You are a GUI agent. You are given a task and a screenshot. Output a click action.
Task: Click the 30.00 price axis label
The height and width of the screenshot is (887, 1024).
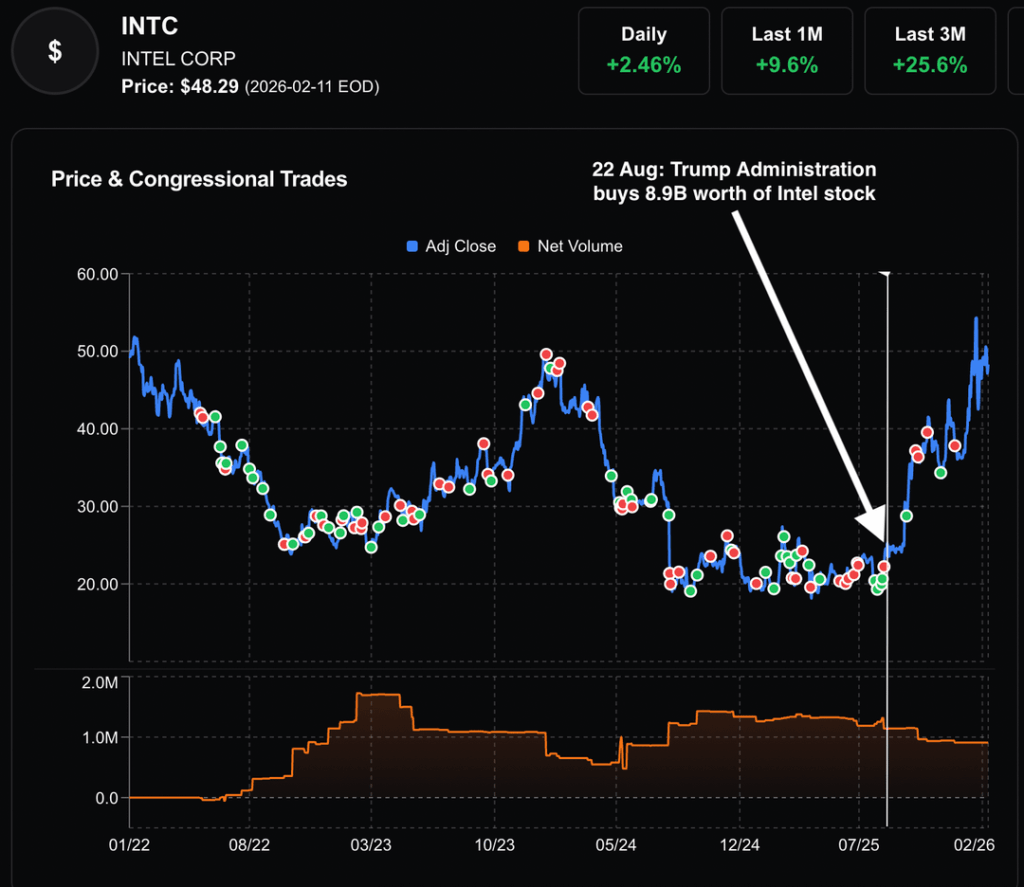coord(97,506)
